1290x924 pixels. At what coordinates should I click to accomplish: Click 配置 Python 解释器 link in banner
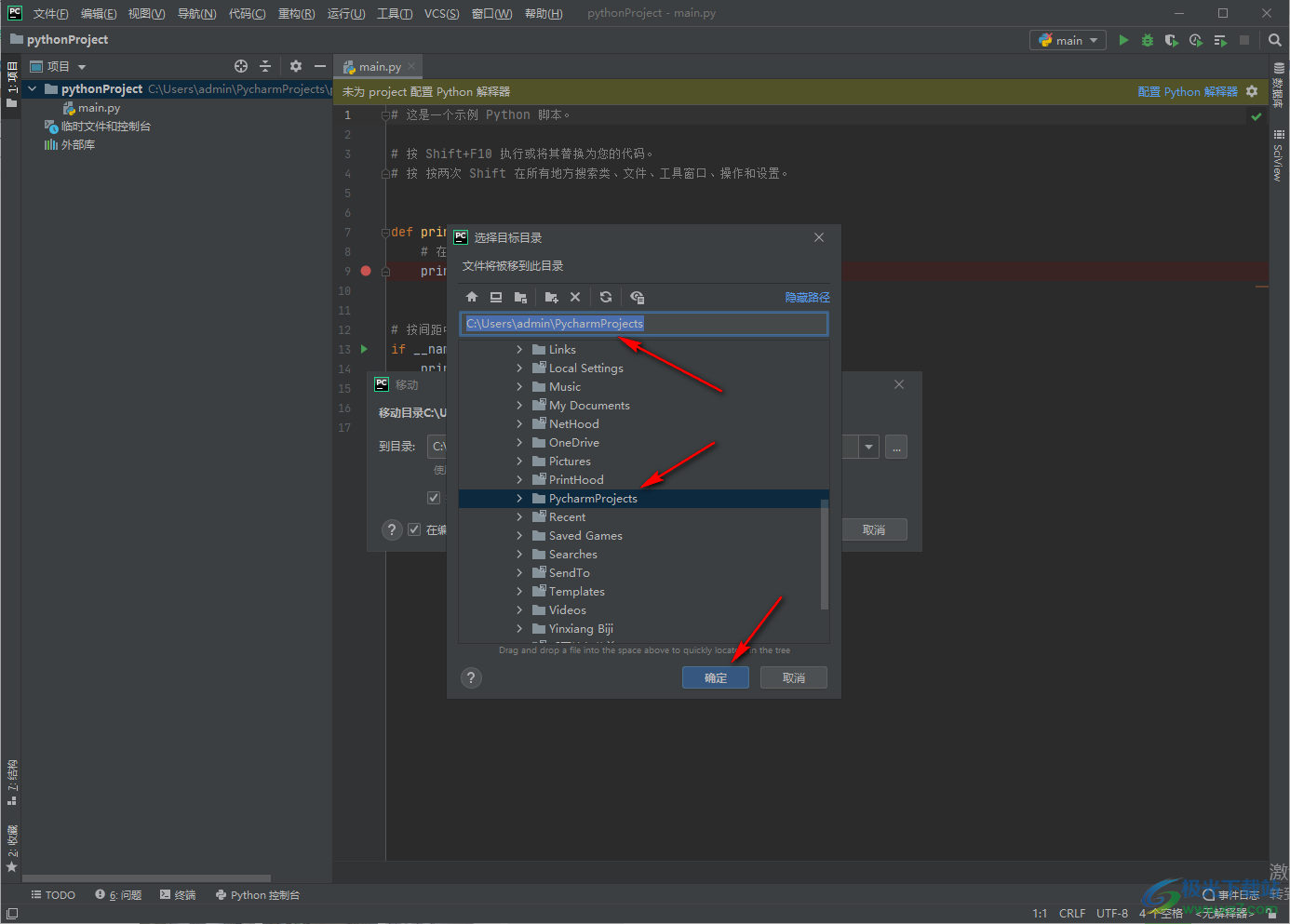pos(1188,91)
